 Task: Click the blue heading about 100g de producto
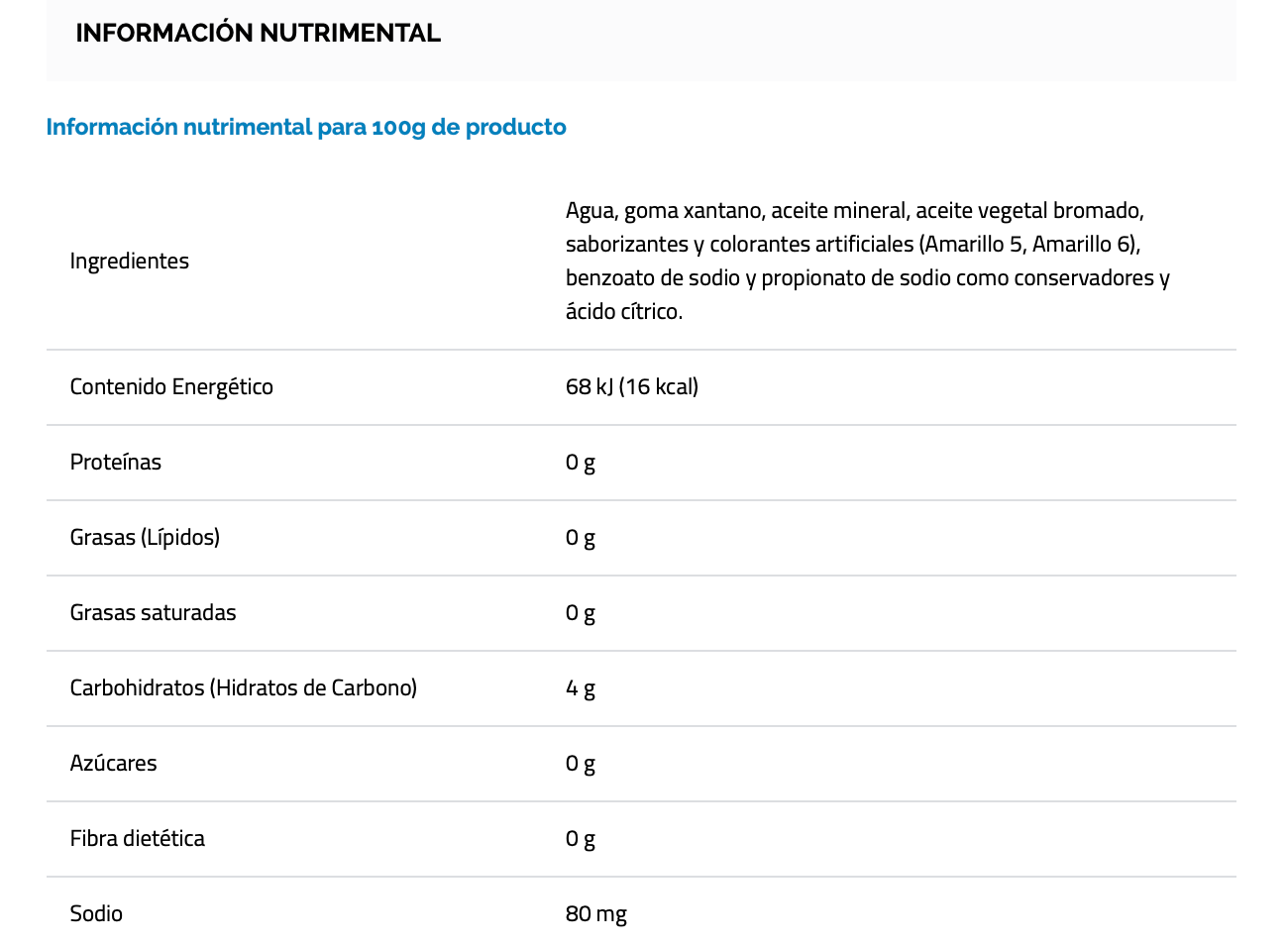point(306,127)
